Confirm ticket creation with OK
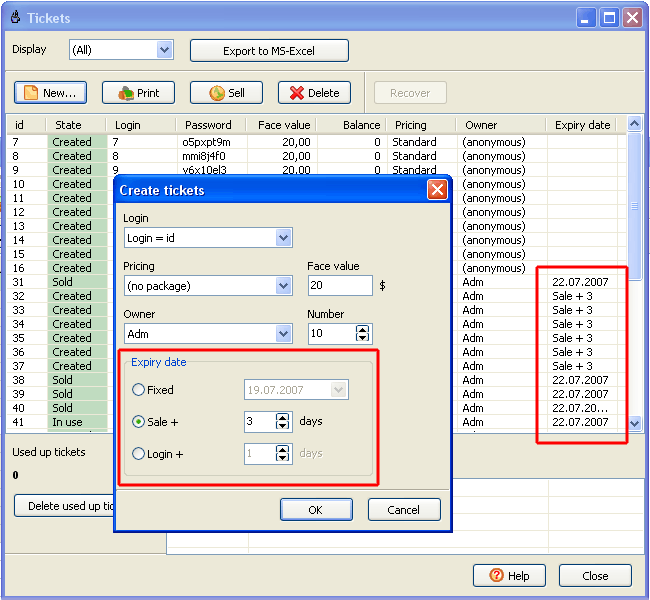 pyautogui.click(x=316, y=510)
